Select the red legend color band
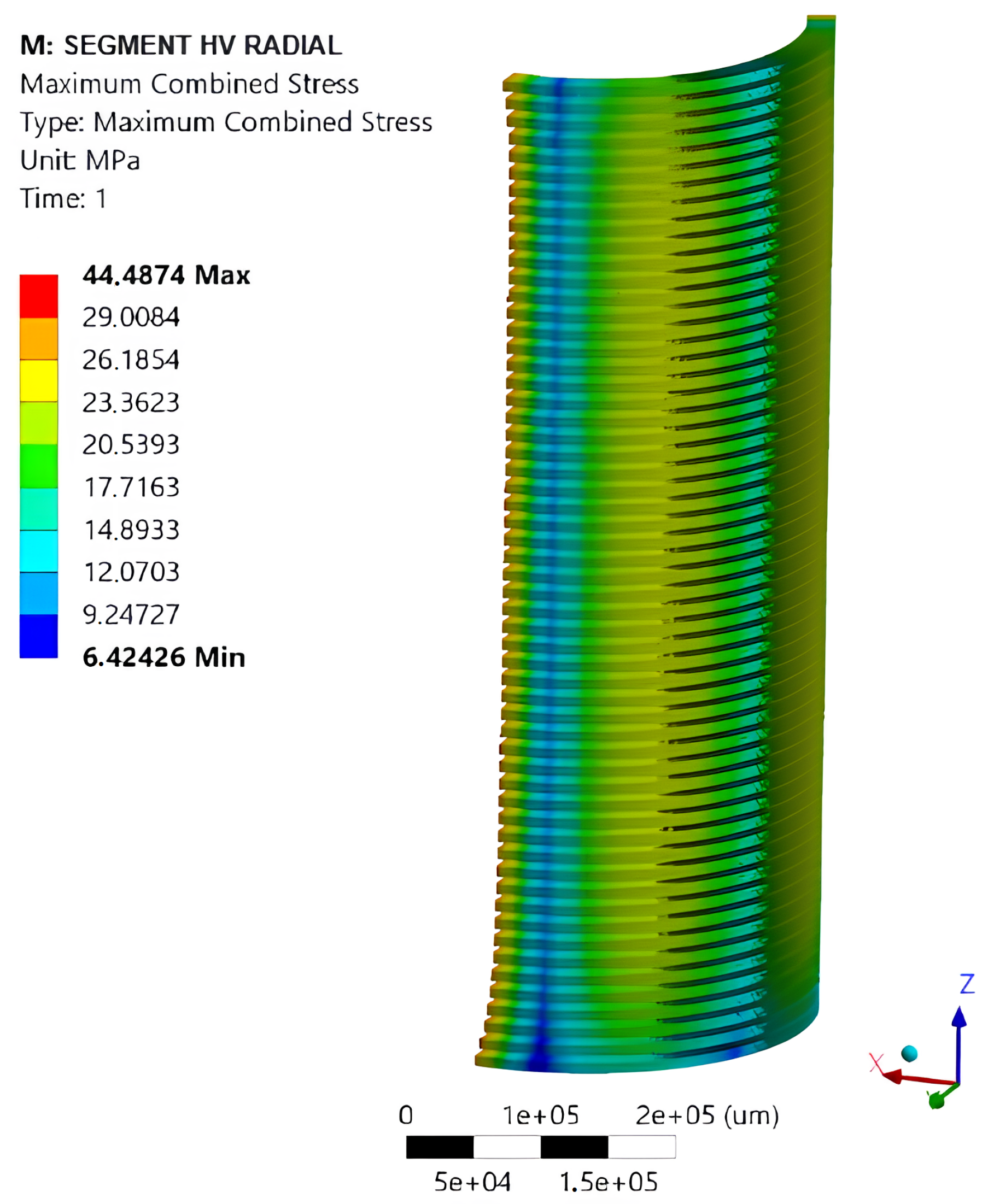 pyautogui.click(x=38, y=296)
